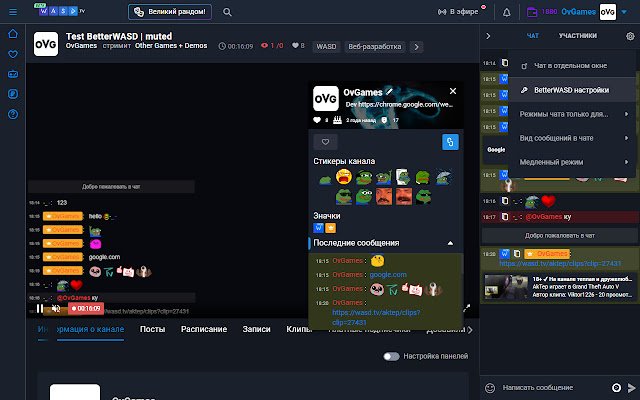The height and width of the screenshot is (400, 640).
Task: Open the Записи tab
Action: click(x=256, y=329)
